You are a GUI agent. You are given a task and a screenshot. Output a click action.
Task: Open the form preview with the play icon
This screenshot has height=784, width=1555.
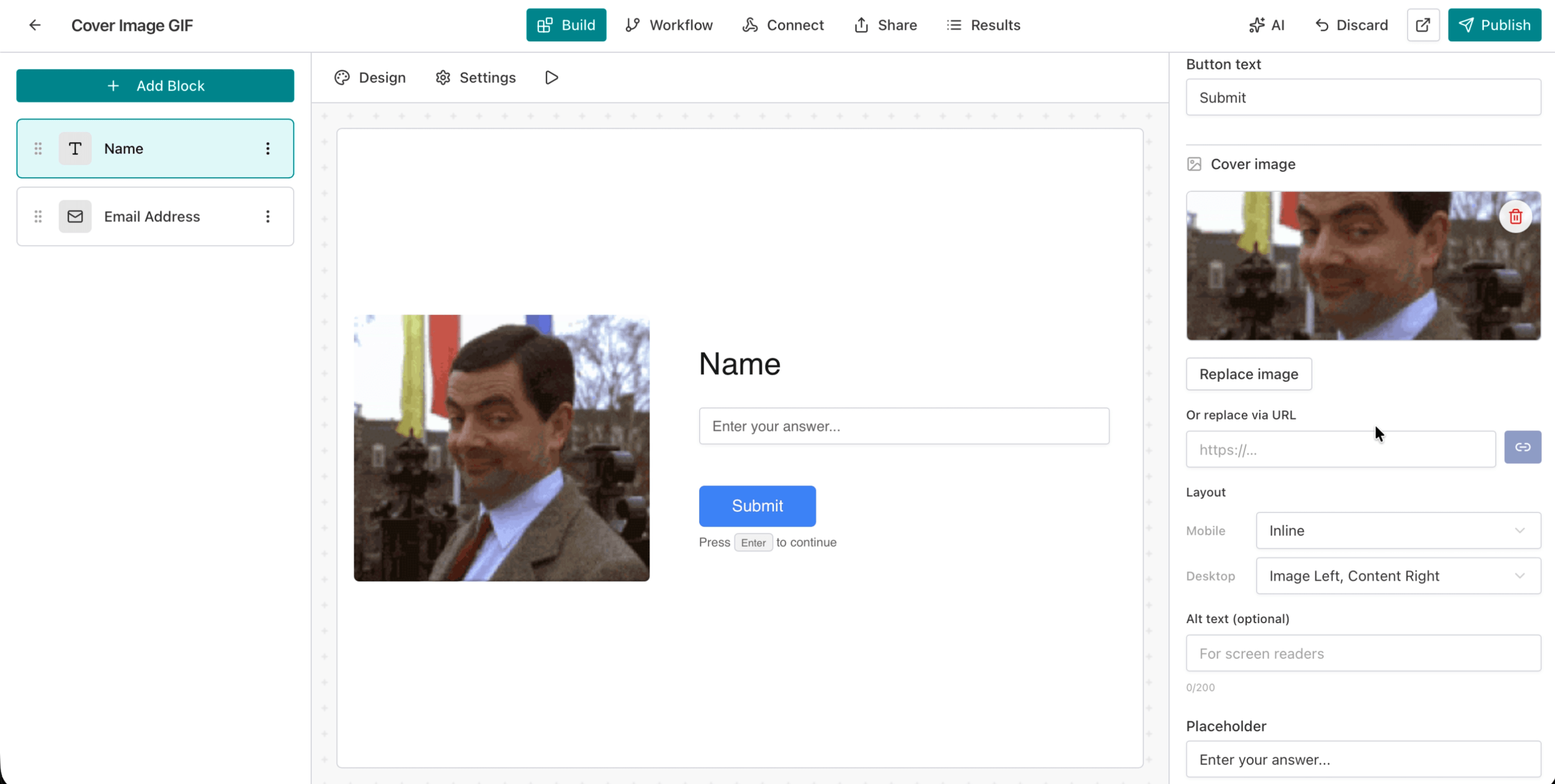[550, 77]
